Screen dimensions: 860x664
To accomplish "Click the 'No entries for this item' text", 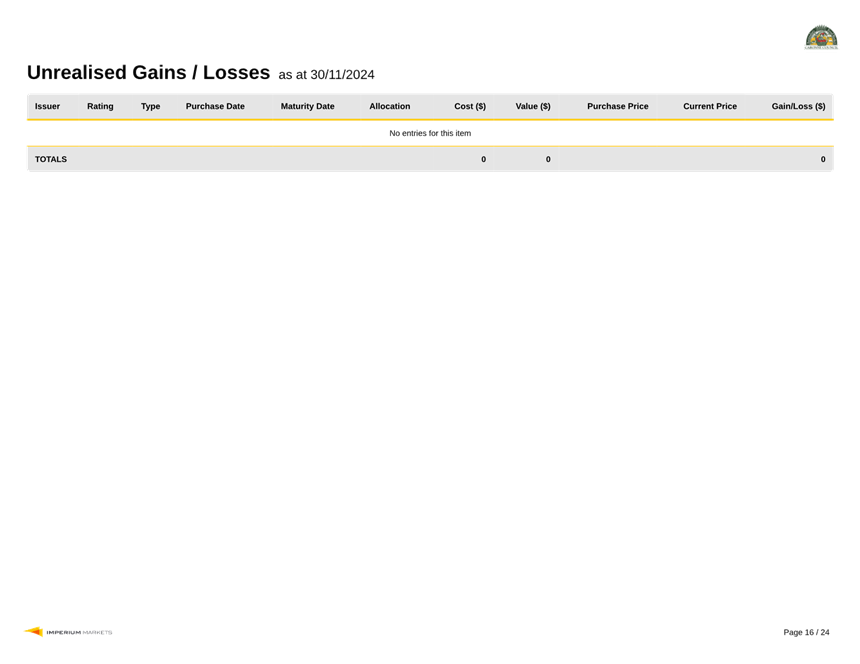I will pos(430,133).
